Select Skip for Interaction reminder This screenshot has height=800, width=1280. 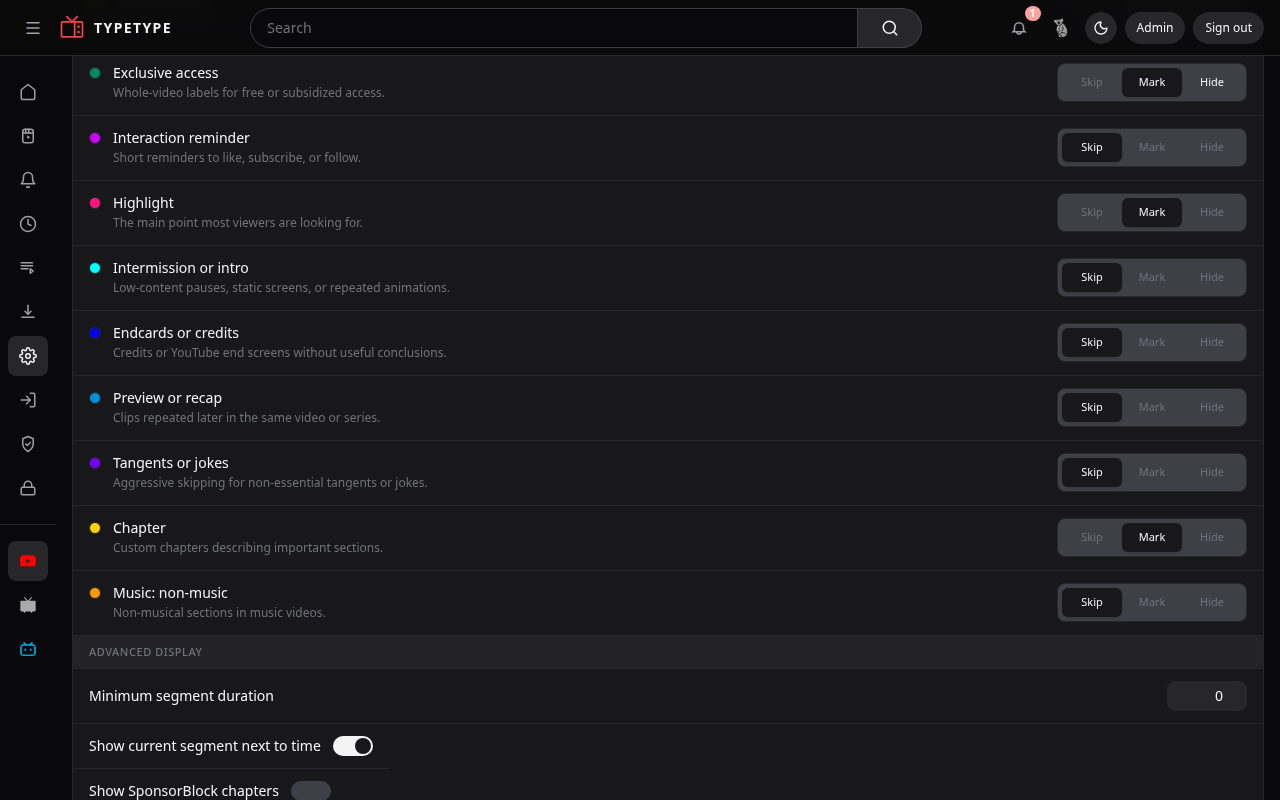click(x=1092, y=147)
